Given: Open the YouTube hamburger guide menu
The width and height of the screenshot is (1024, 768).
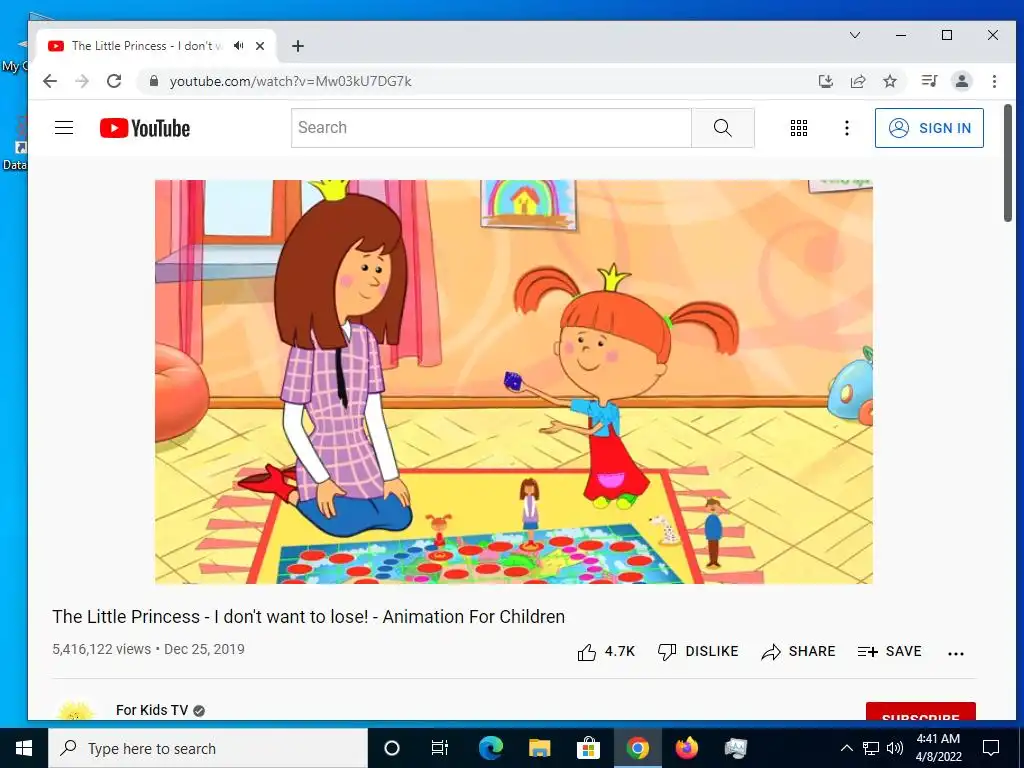Looking at the screenshot, I should 64,127.
